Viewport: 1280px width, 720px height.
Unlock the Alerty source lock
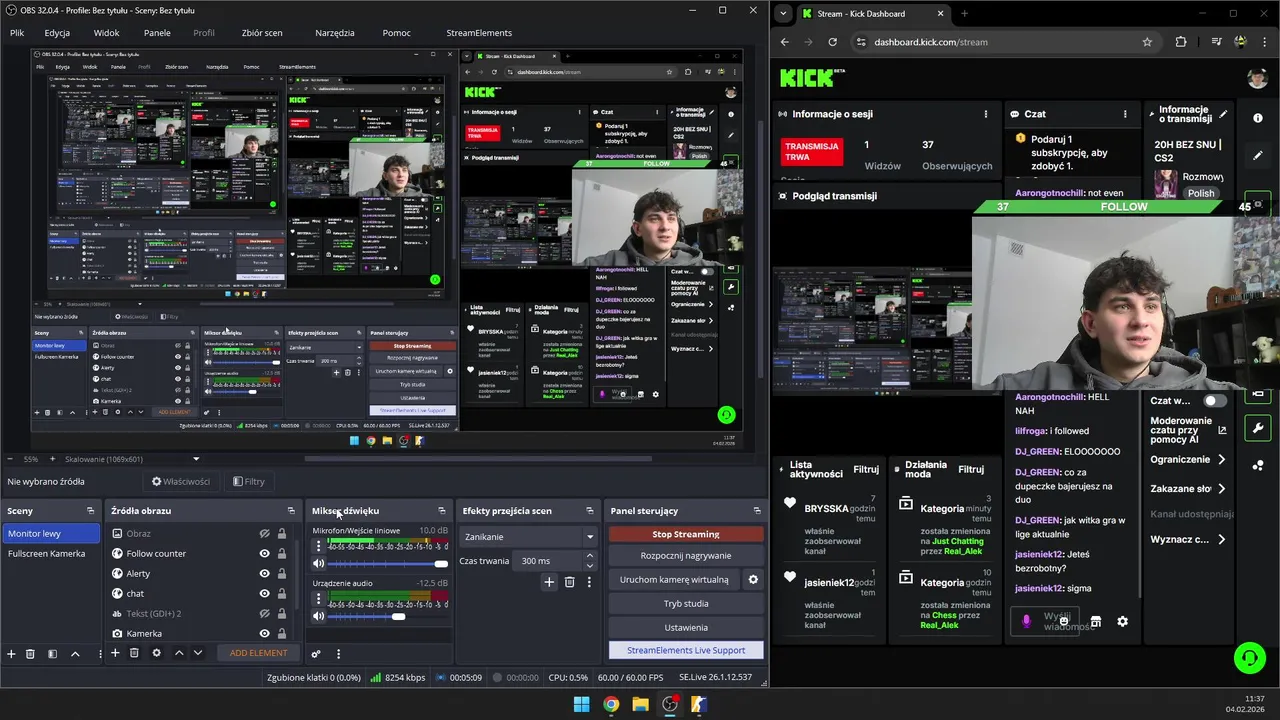tap(282, 574)
